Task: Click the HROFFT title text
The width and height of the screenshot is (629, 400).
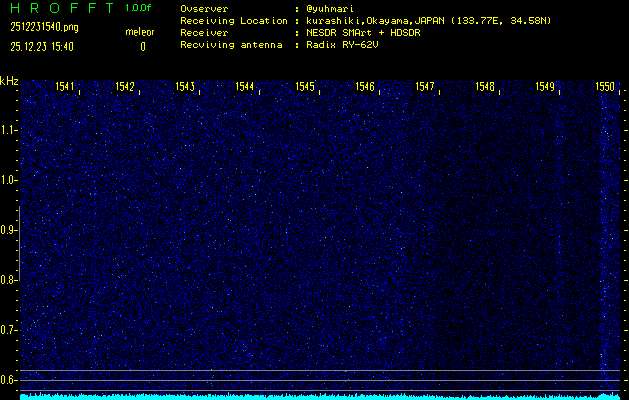Action: 62,8
